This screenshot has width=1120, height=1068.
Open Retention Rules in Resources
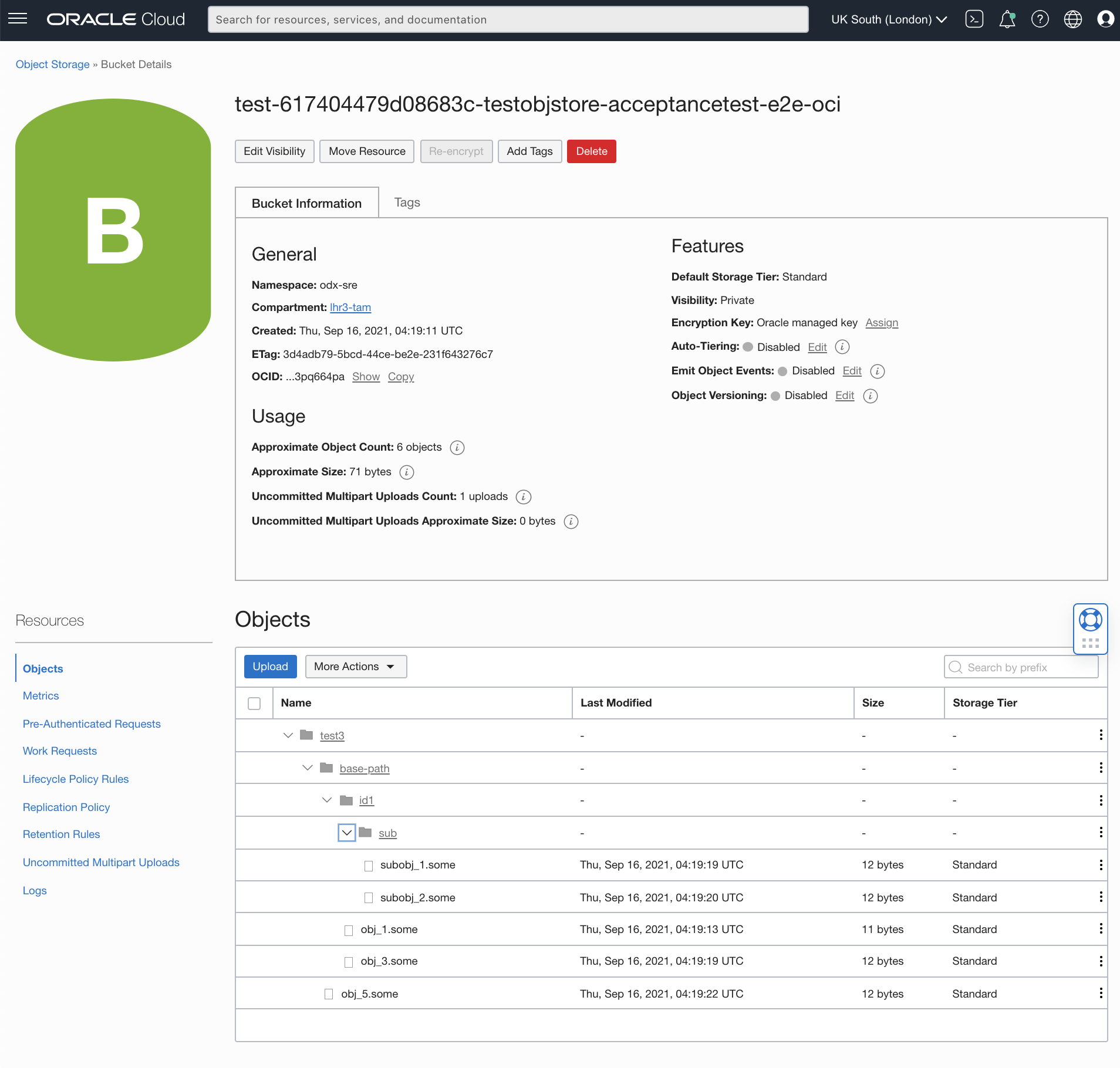tap(61, 834)
